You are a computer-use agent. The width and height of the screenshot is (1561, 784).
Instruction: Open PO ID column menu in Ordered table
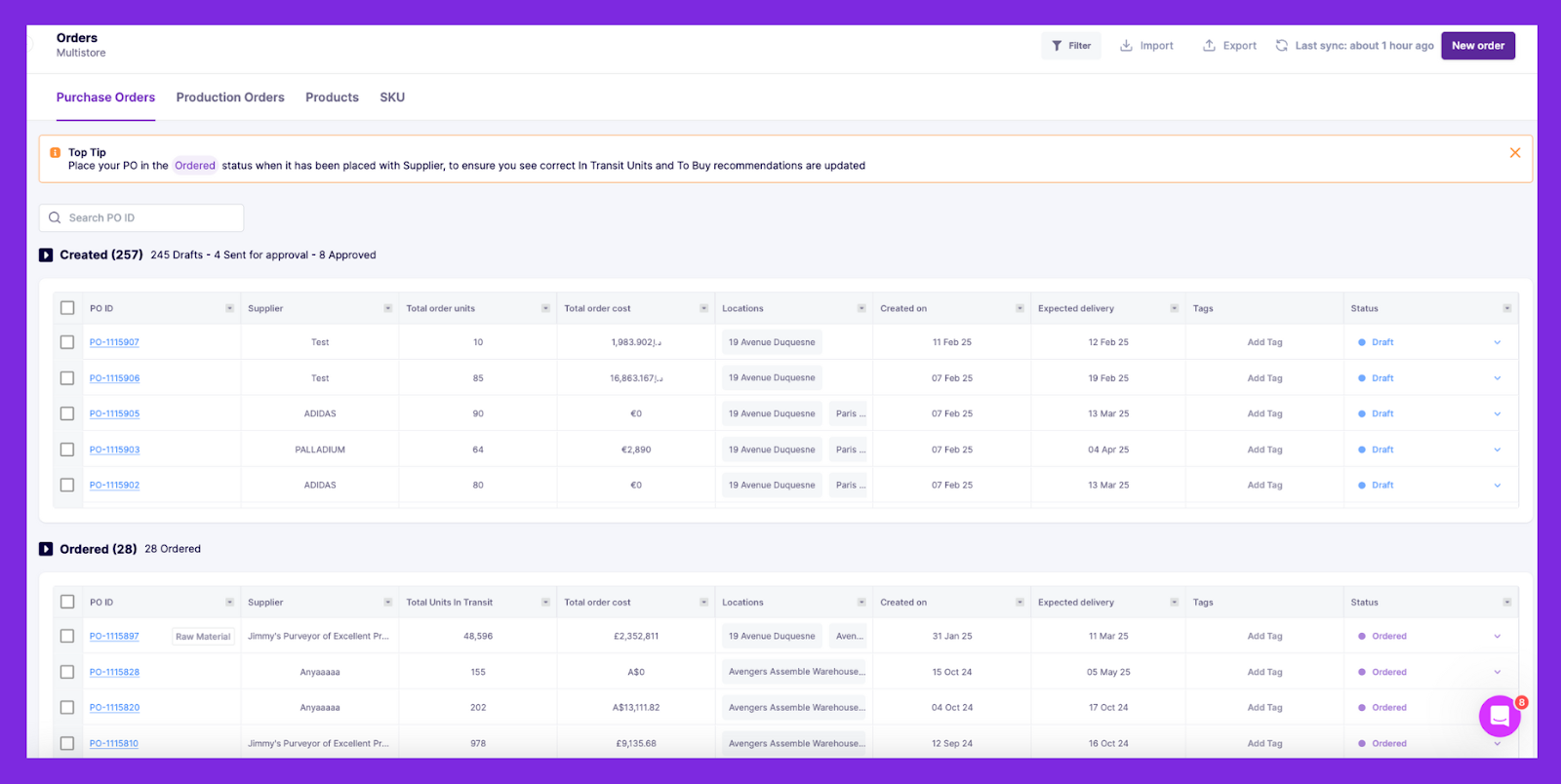coord(229,603)
